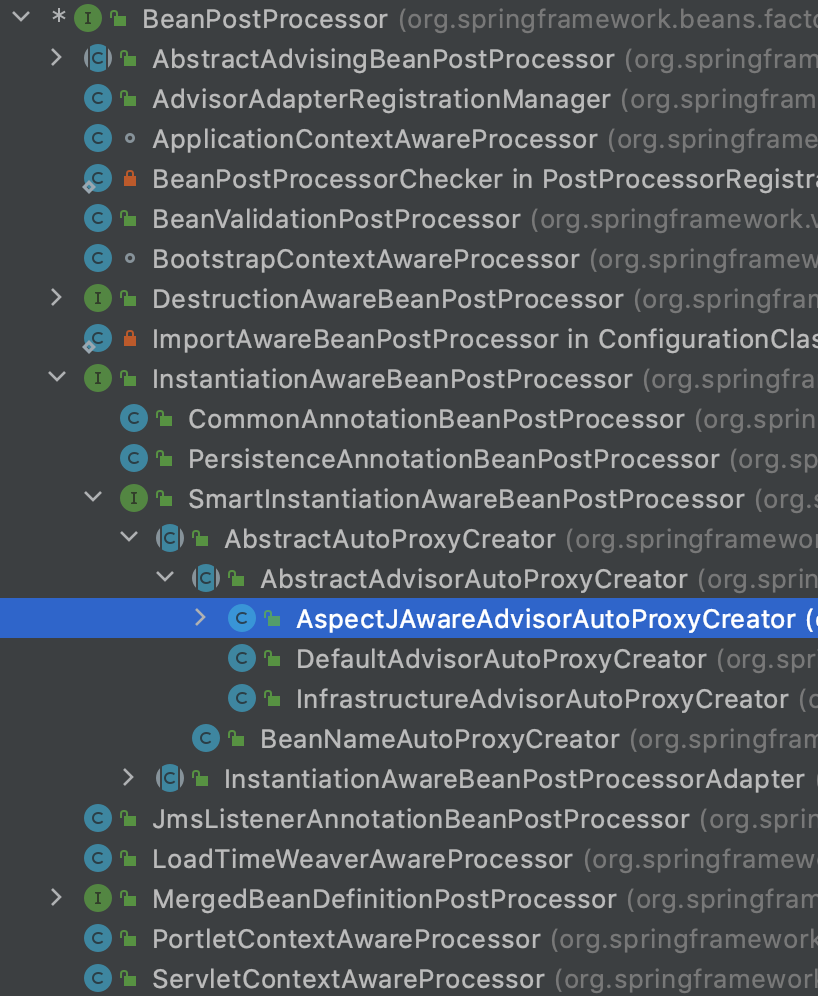Expand MergedBeanDefinitionPostProcessor node
The width and height of the screenshot is (818, 996).
tap(57, 898)
